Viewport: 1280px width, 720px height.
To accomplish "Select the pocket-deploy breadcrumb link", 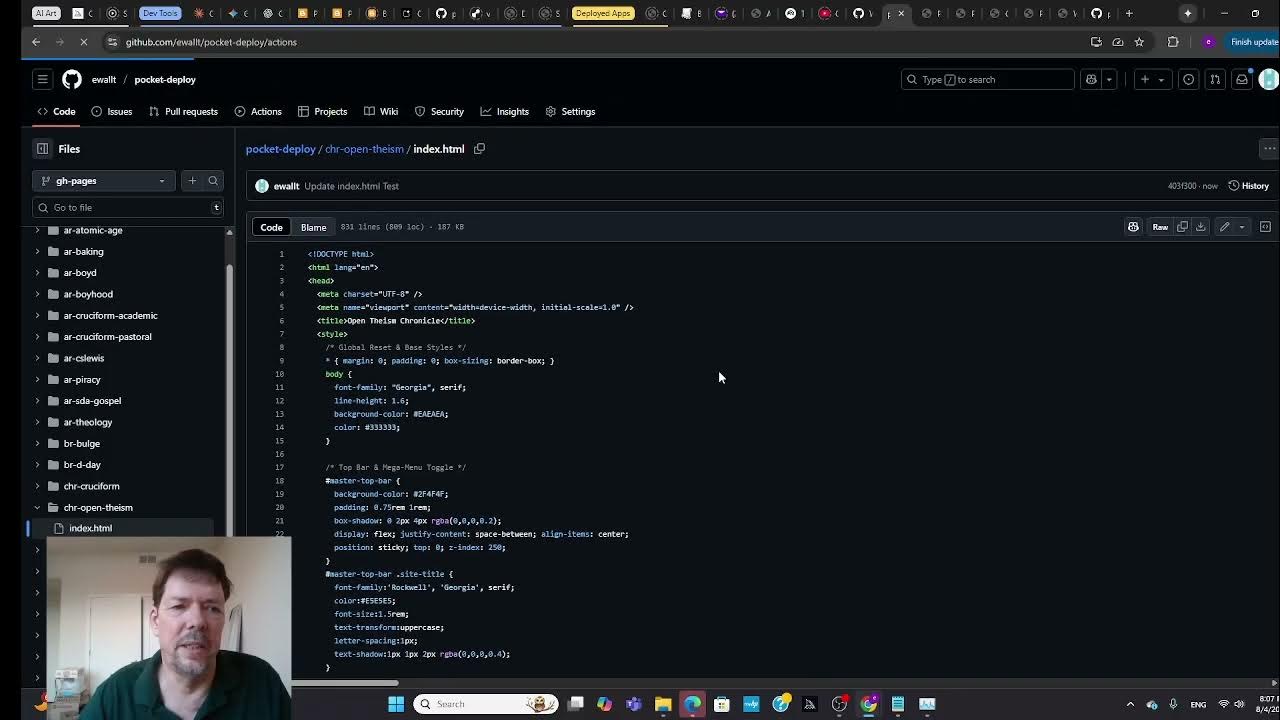I will coord(280,148).
